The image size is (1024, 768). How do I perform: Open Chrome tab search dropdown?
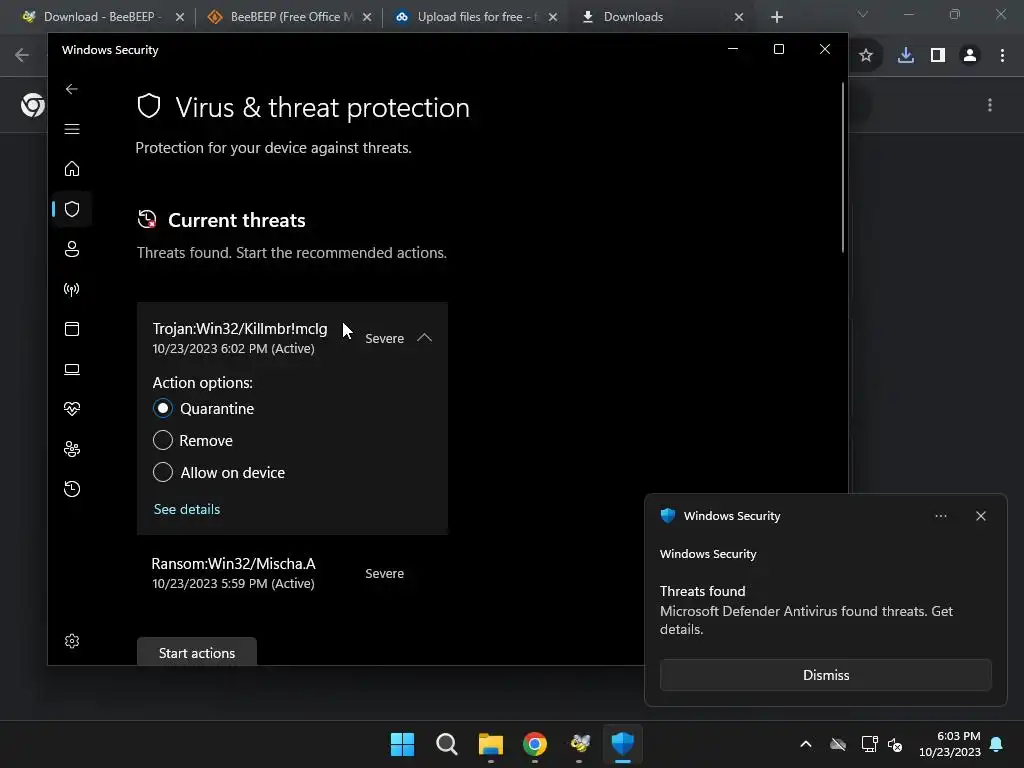point(863,14)
